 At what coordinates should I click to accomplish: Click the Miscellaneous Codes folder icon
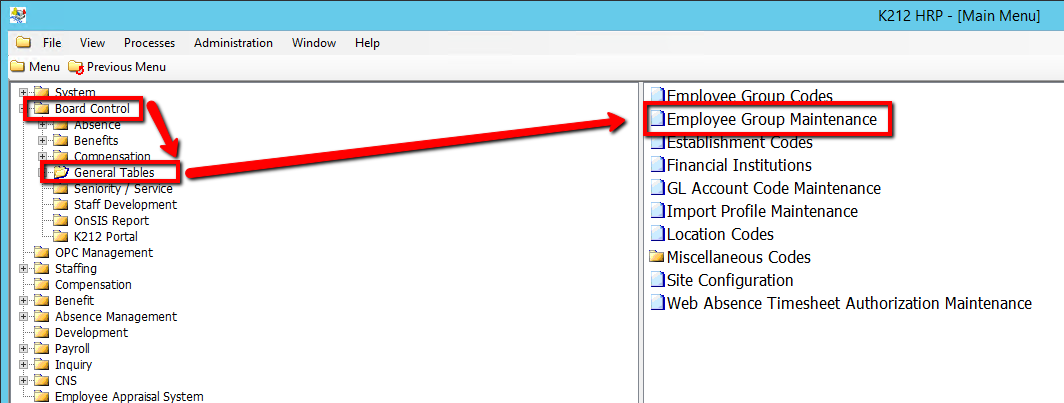[x=657, y=258]
